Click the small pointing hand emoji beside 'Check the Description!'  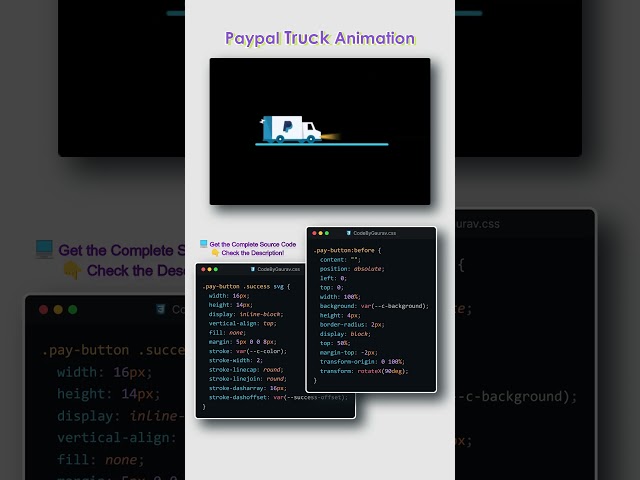[215, 253]
